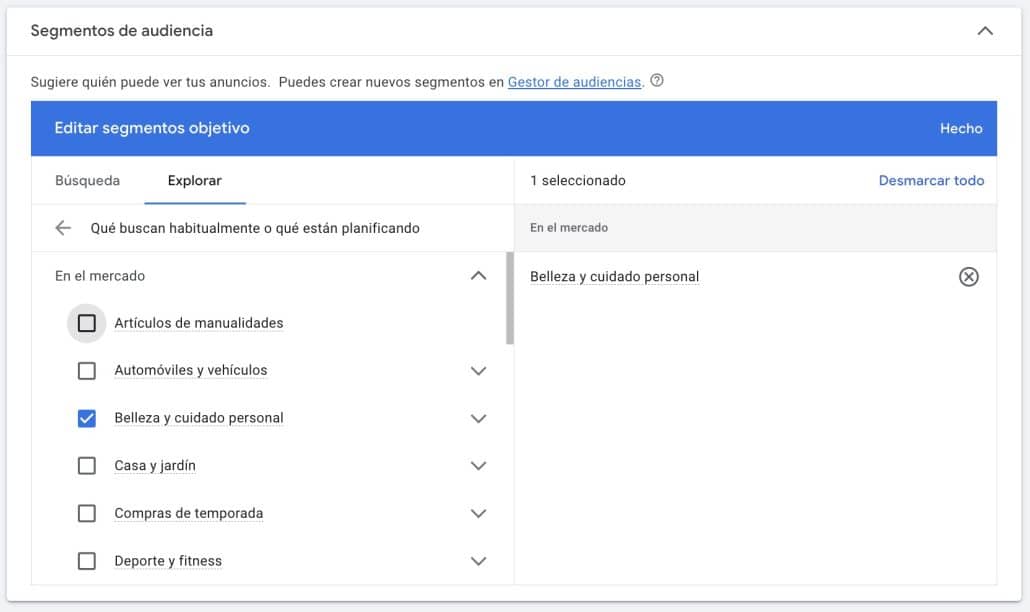1030x612 pixels.
Task: Enable the Automóviles y vehículos checkbox
Action: 87,371
